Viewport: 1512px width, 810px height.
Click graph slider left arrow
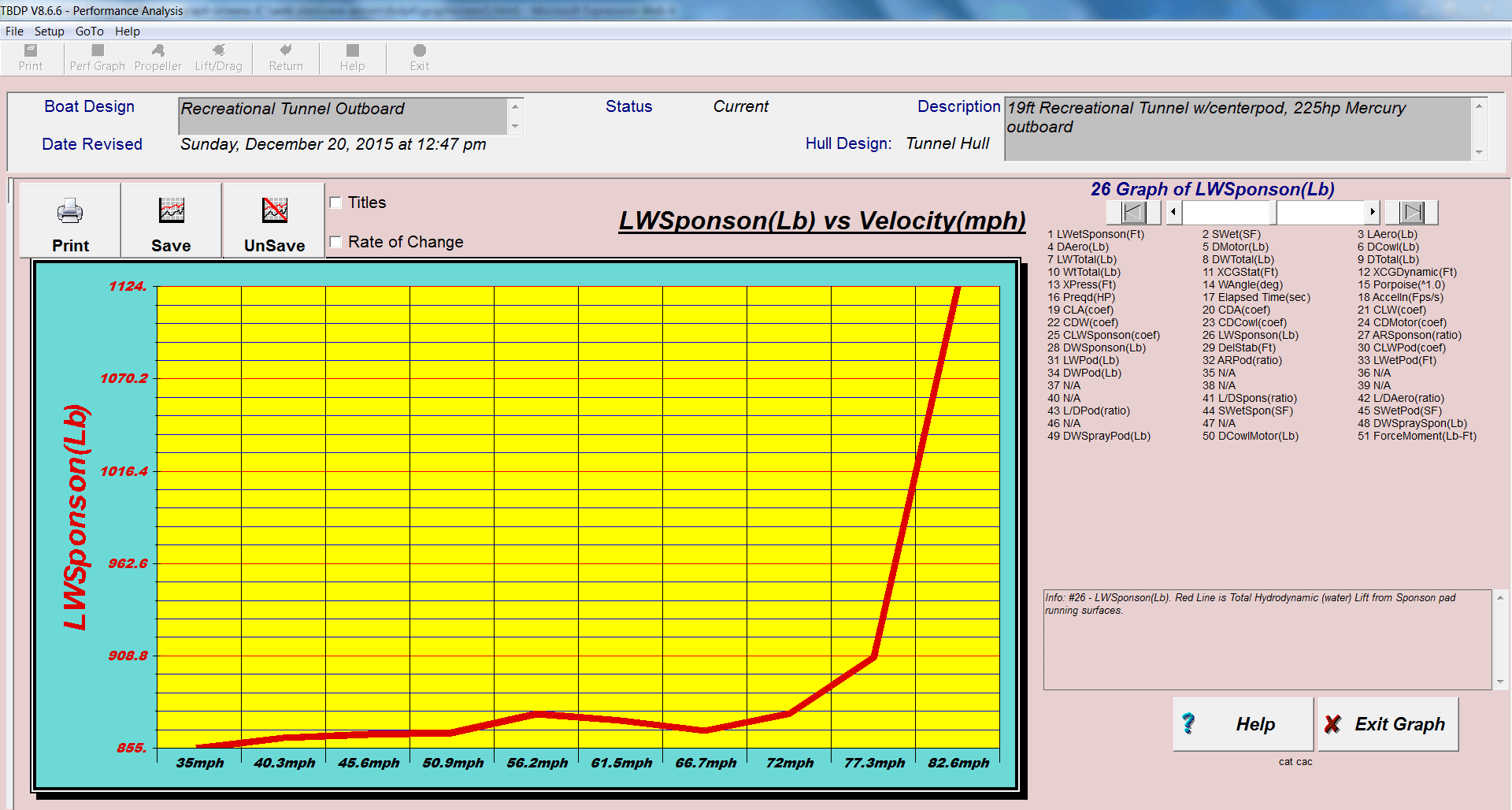pos(1174,212)
